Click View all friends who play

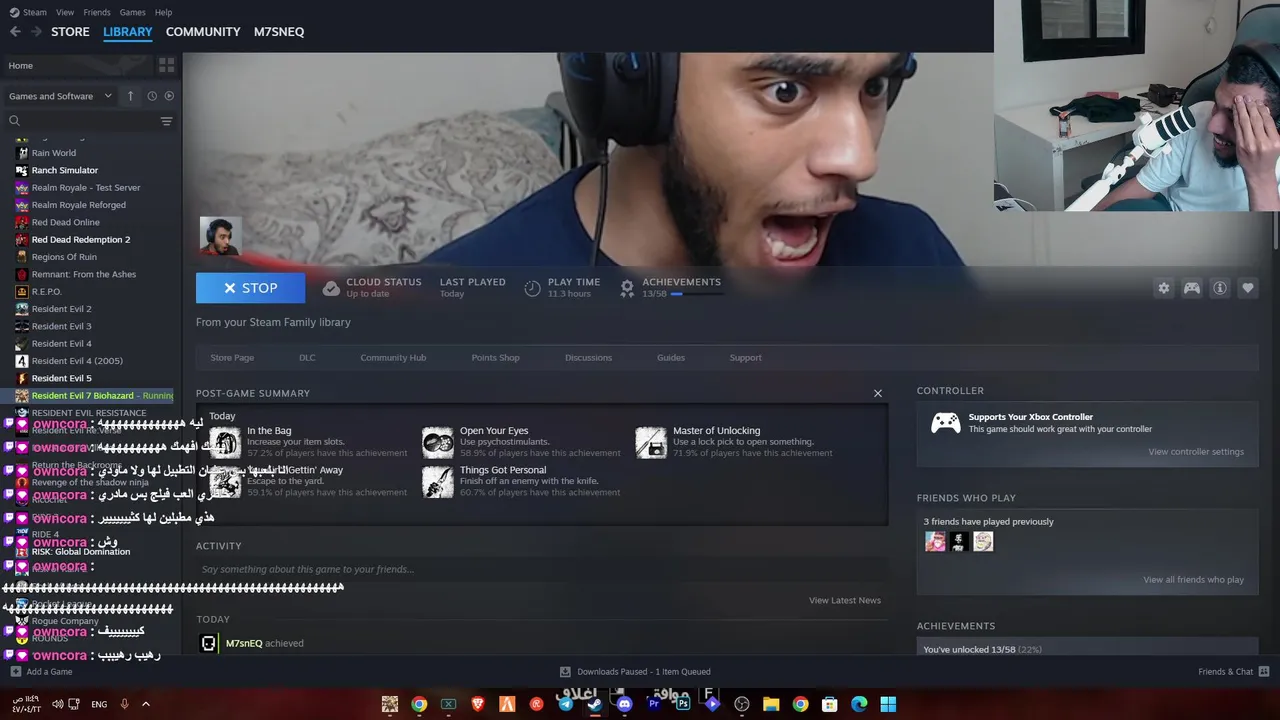(x=1193, y=580)
